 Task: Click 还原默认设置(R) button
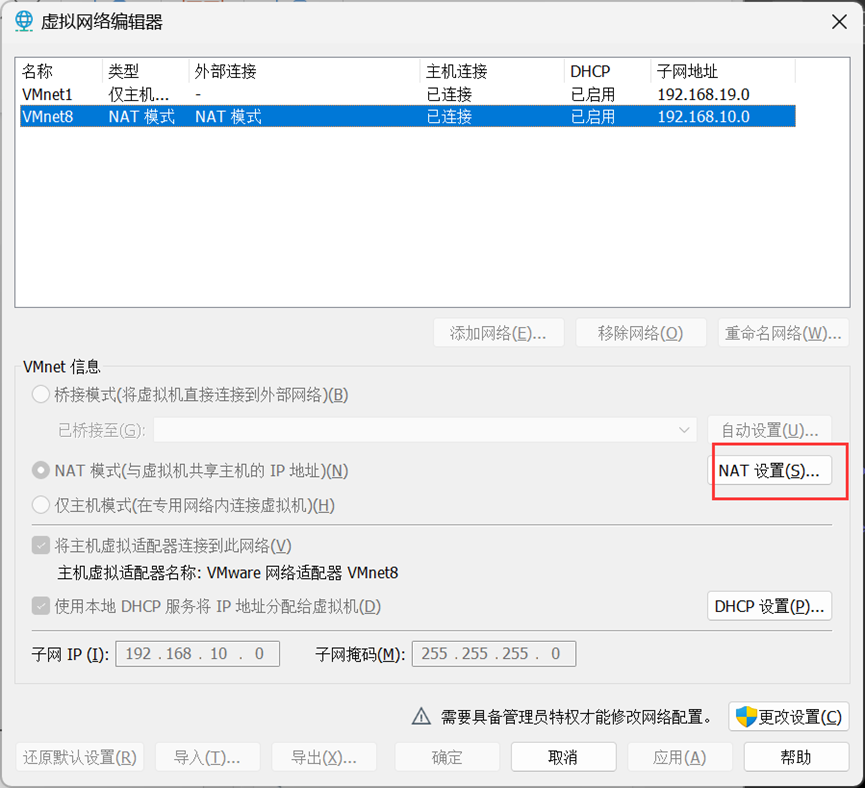[x=80, y=757]
